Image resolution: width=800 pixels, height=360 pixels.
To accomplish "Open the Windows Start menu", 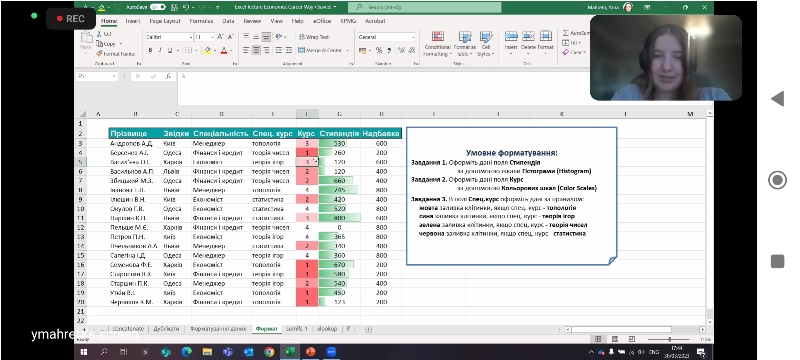I will pyautogui.click(x=84, y=352).
